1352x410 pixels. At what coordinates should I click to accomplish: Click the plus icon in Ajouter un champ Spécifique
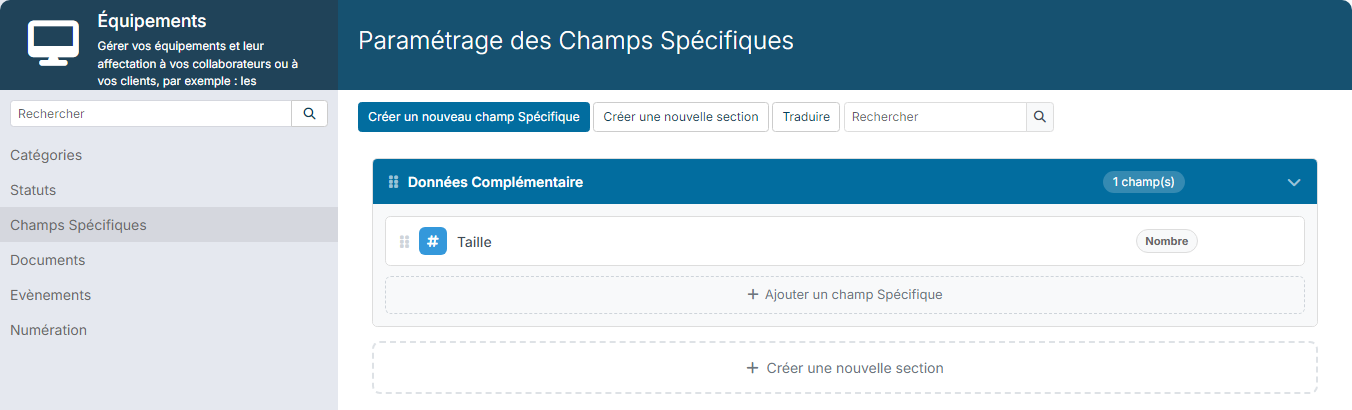click(753, 295)
